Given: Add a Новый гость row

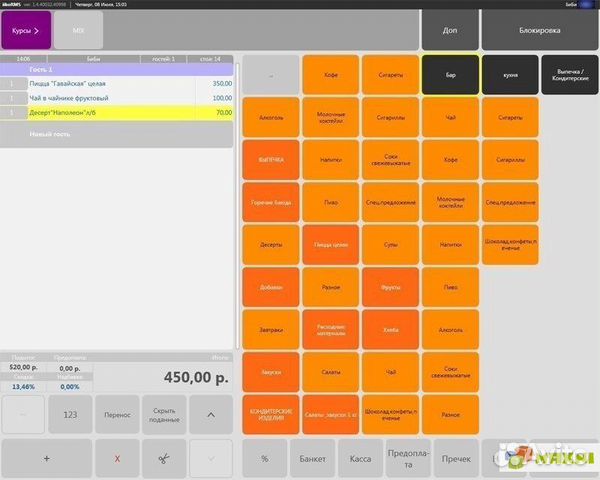Looking at the screenshot, I should click(118, 134).
